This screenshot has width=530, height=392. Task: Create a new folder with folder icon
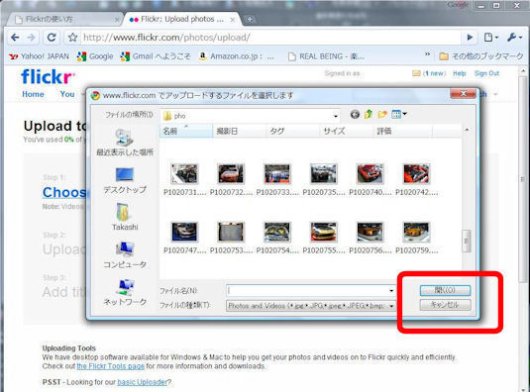pos(382,115)
